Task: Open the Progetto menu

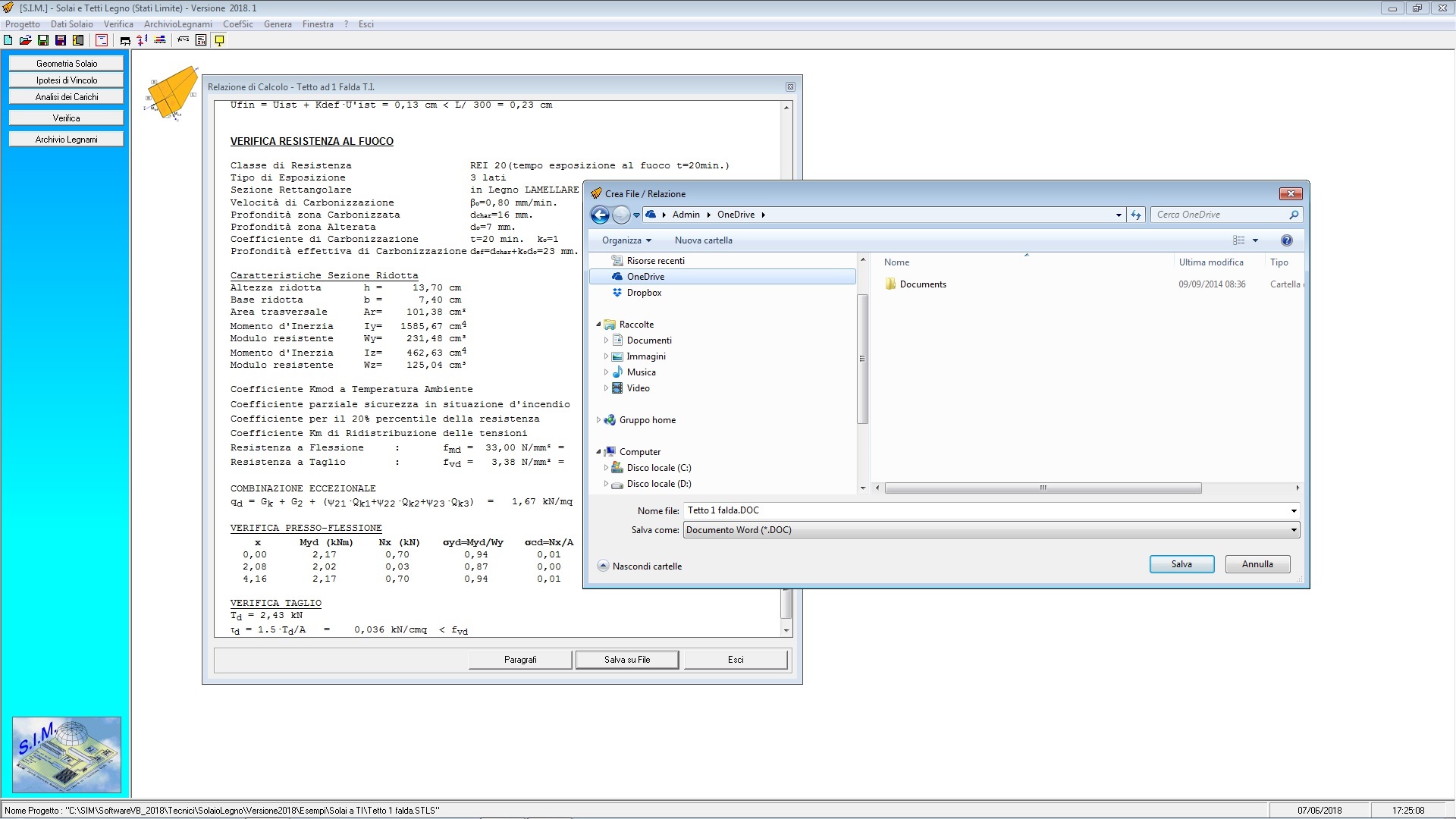Action: (23, 24)
